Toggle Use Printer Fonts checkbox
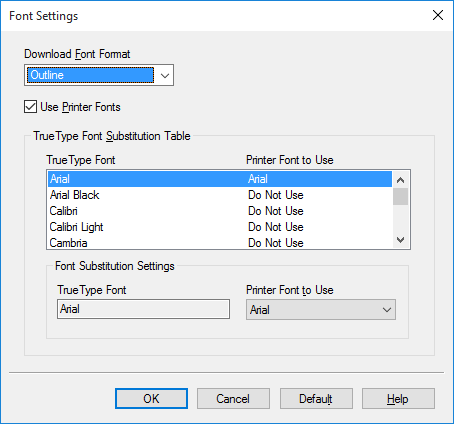This screenshot has width=454, height=424. point(30,107)
